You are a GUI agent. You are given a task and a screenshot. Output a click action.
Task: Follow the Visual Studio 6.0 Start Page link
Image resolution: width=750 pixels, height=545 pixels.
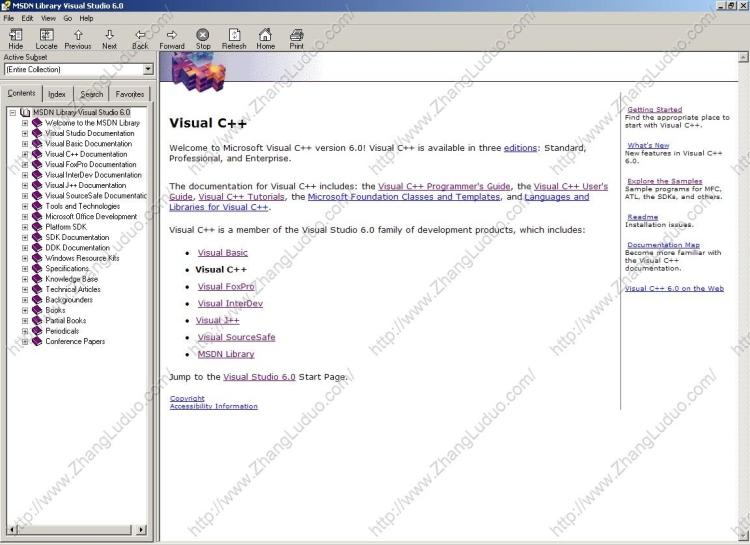point(259,377)
